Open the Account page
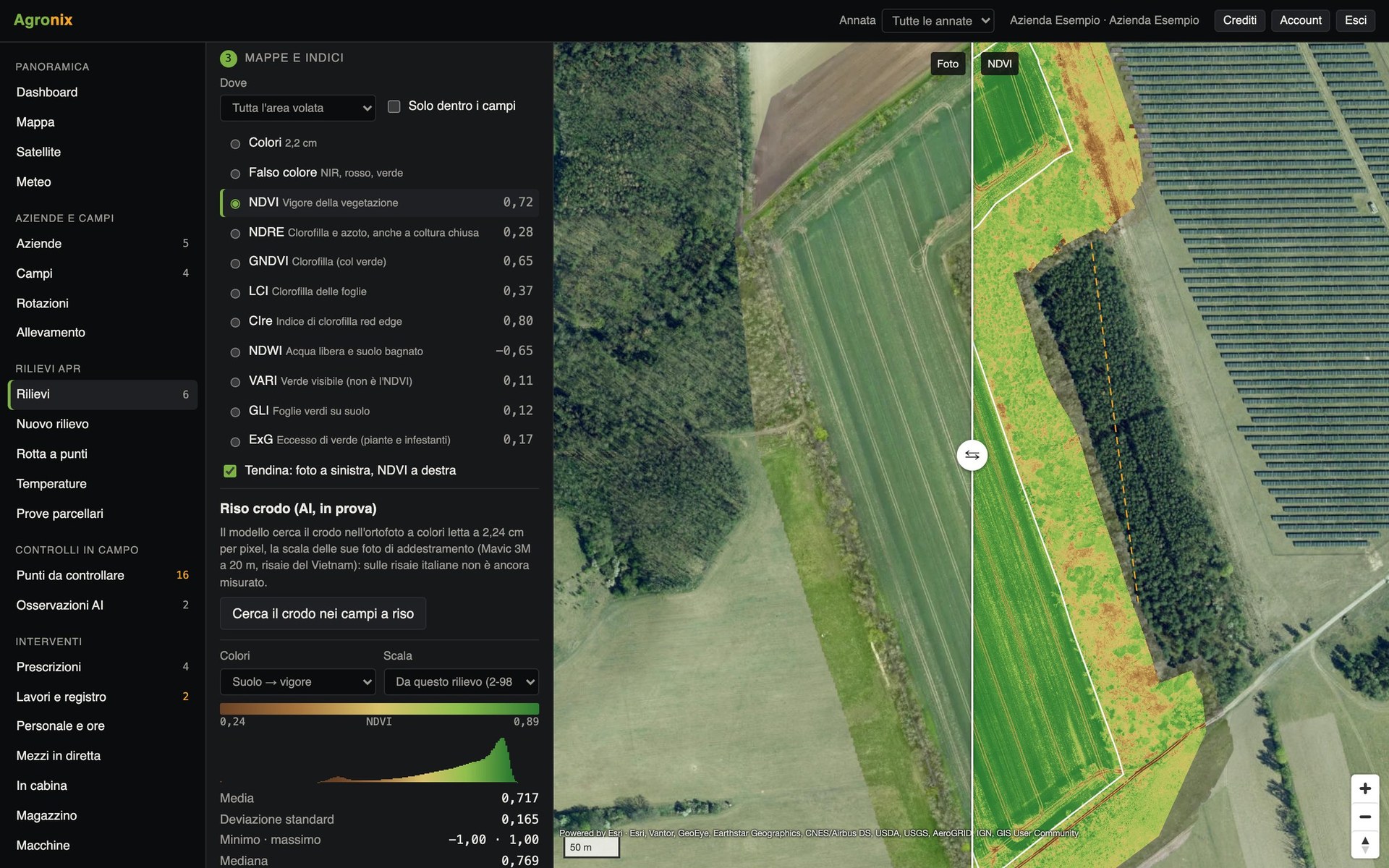 [1300, 20]
